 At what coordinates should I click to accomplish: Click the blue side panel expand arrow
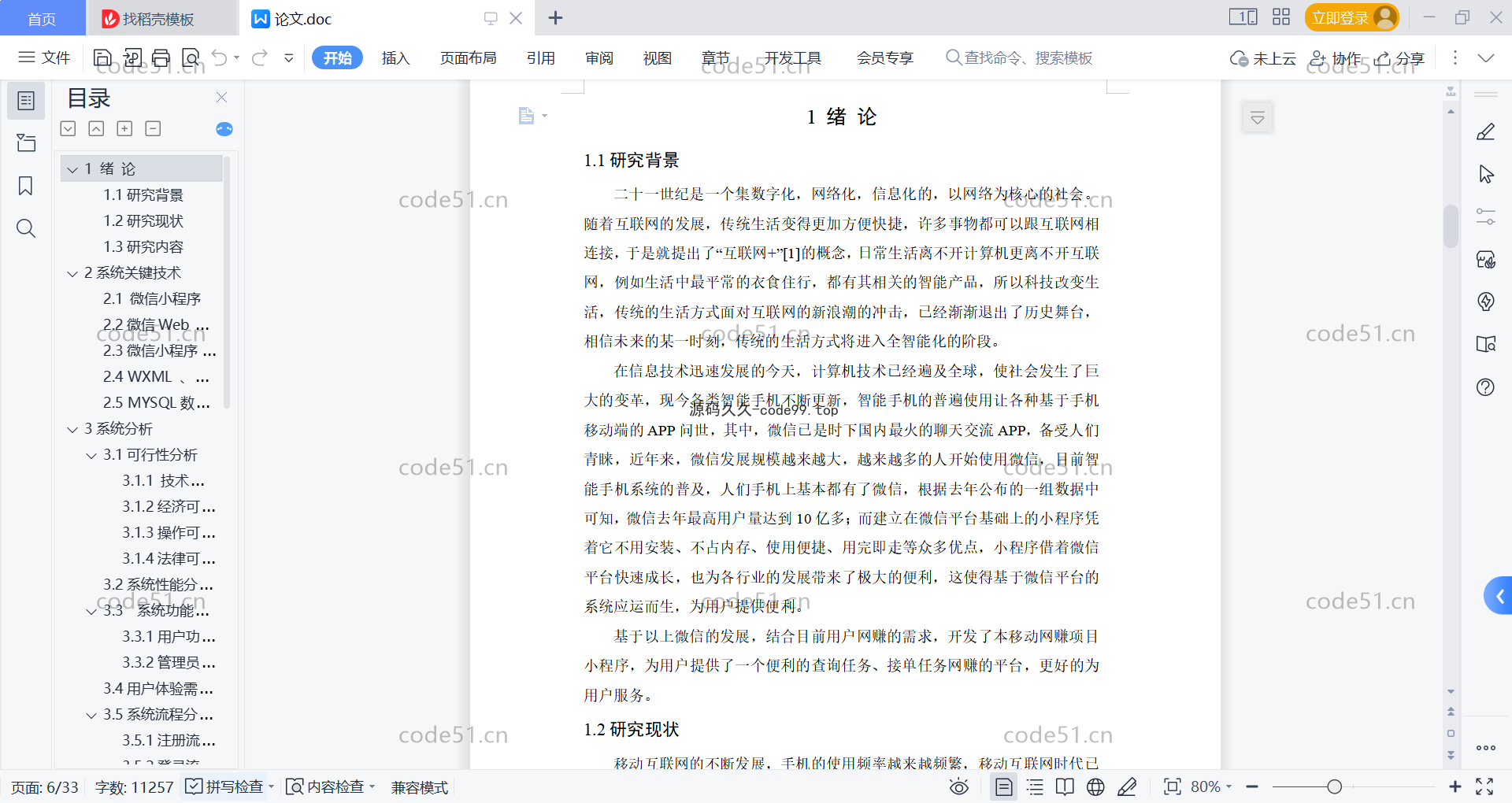pyautogui.click(x=1499, y=596)
